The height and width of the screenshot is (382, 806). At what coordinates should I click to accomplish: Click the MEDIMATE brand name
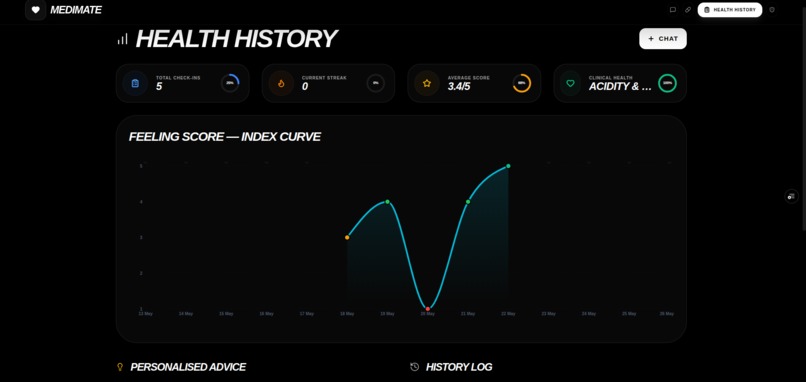coord(76,10)
